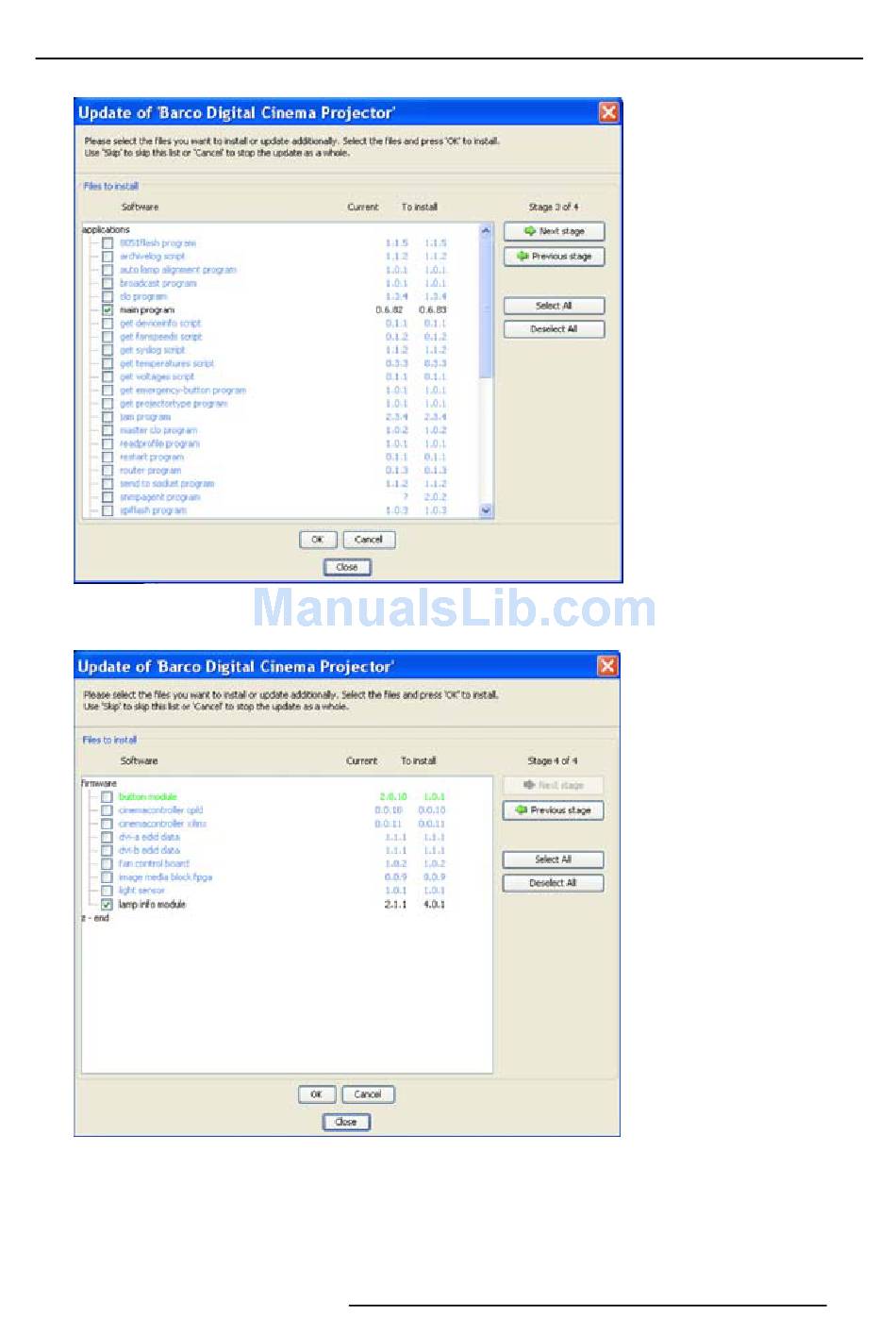
Task: Check the fan control board box
Action: [x=107, y=863]
